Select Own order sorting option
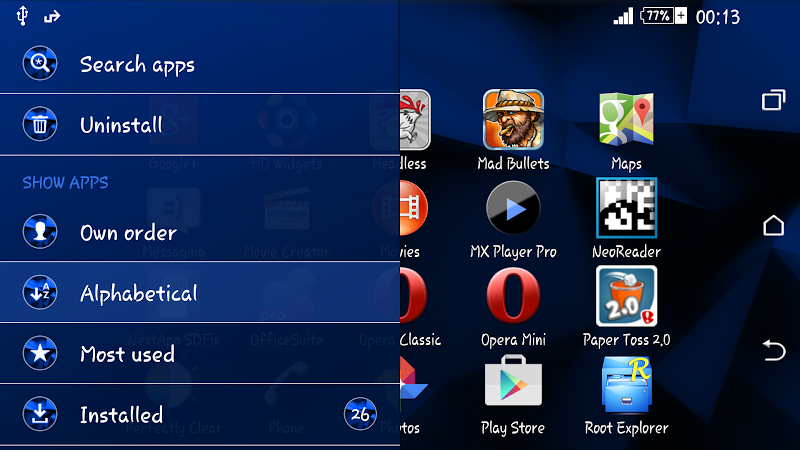800x450 pixels. (199, 232)
